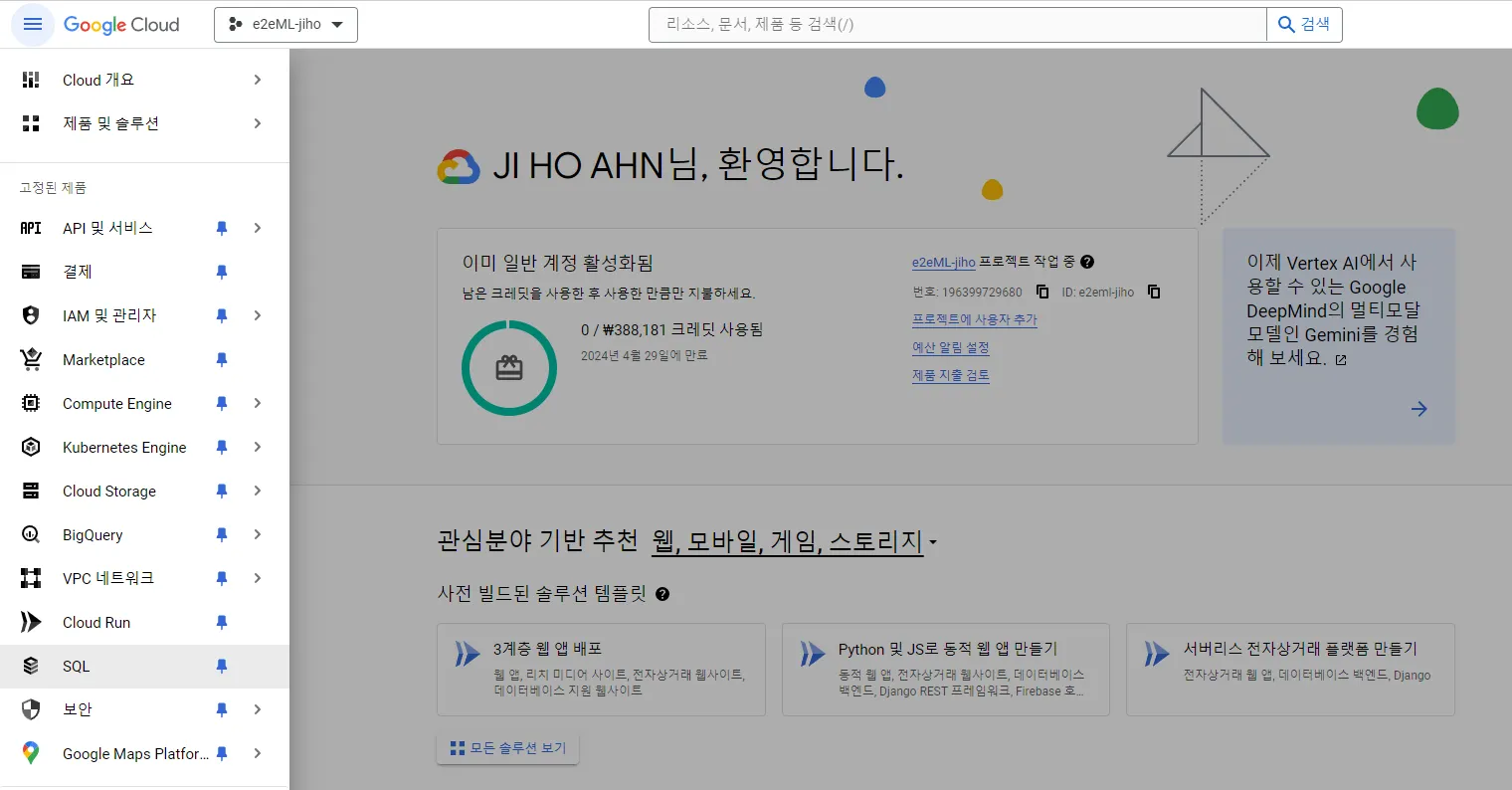
Task: Expand the 보안 submenu chevron
Action: point(258,709)
